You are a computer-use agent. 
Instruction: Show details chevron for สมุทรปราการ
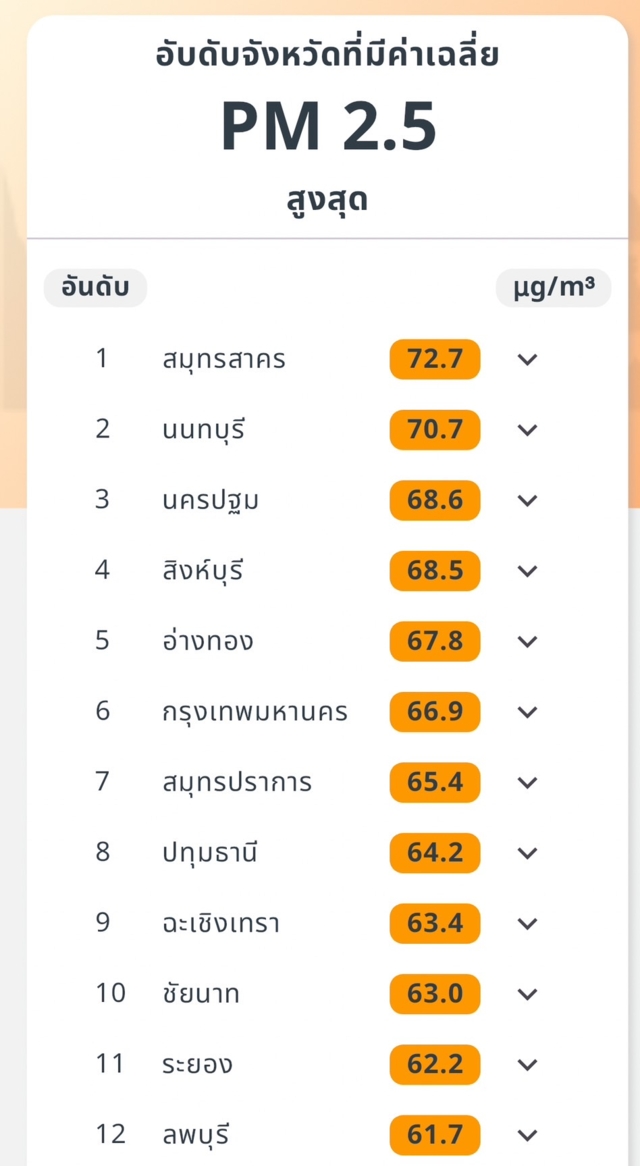[x=528, y=783]
